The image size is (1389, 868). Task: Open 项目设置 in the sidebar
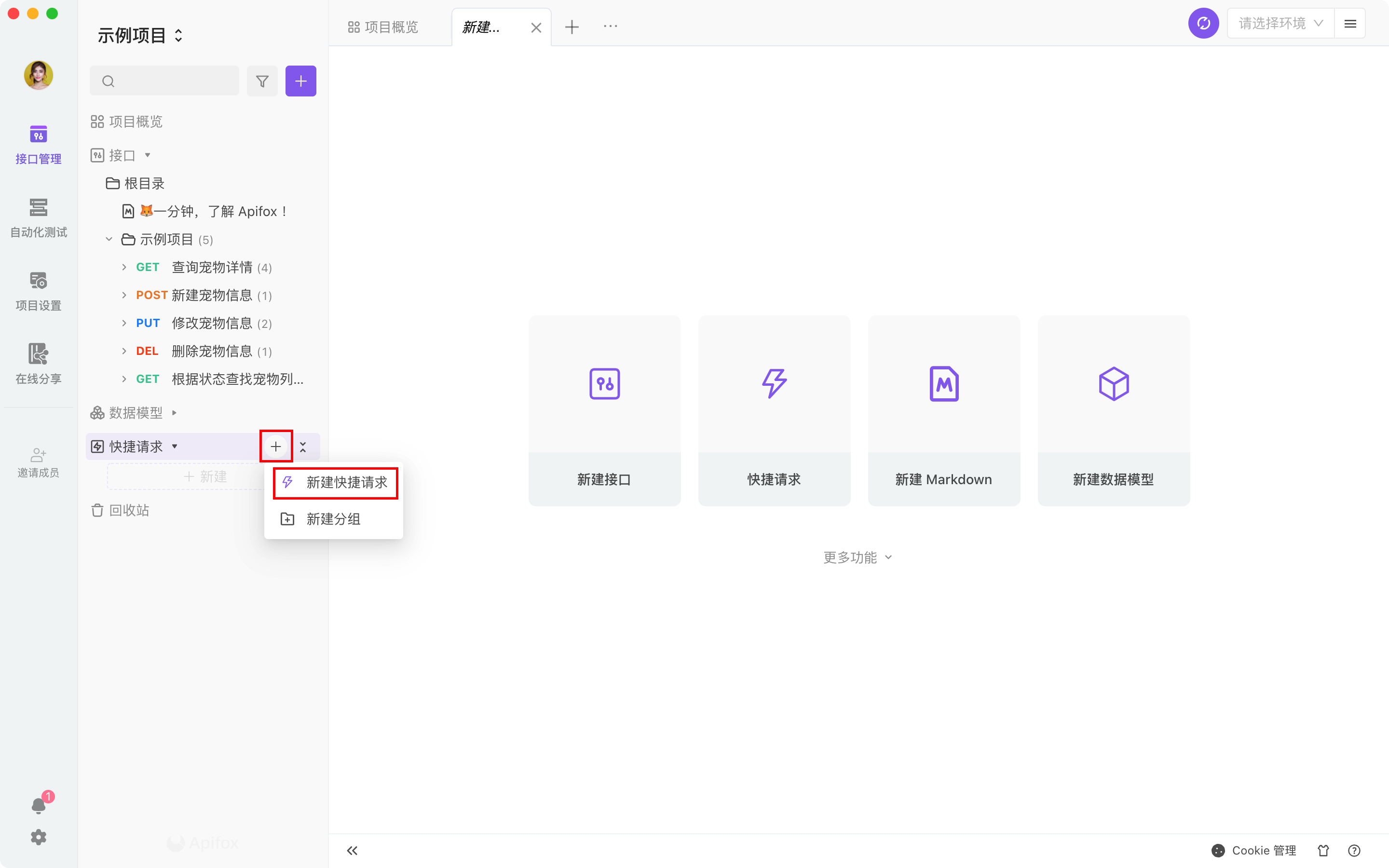39,291
